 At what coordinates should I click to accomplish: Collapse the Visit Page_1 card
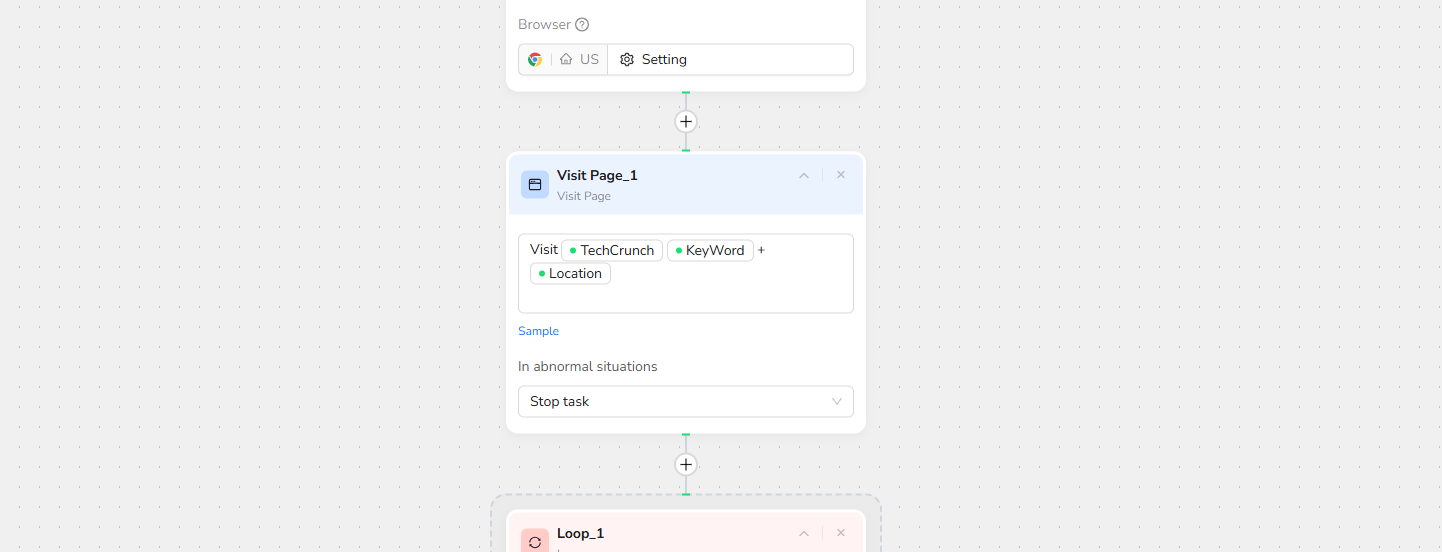[x=804, y=175]
